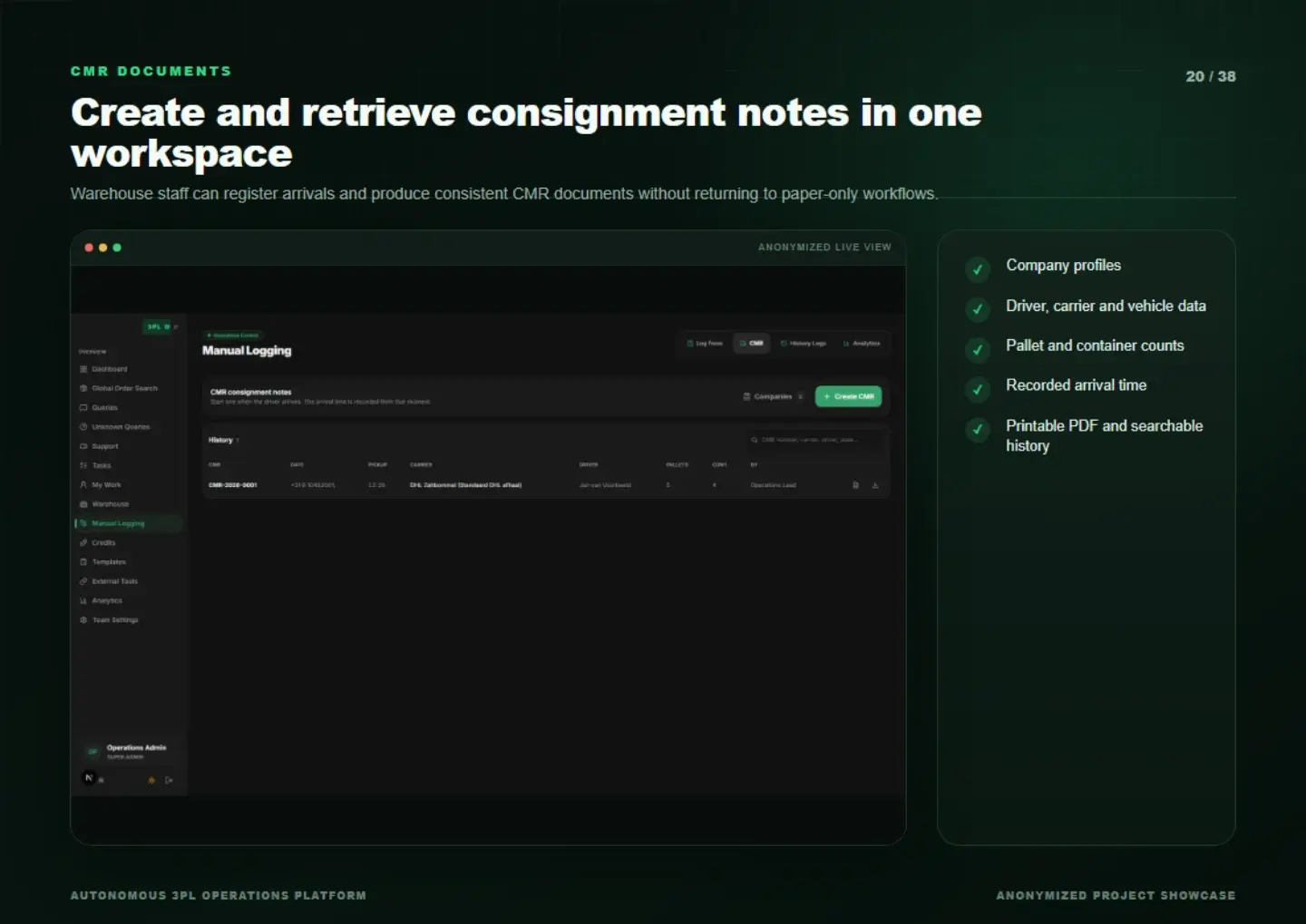Image resolution: width=1306 pixels, height=924 pixels.
Task: Click the Queries chat icon in the sidebar
Action: tap(83, 408)
